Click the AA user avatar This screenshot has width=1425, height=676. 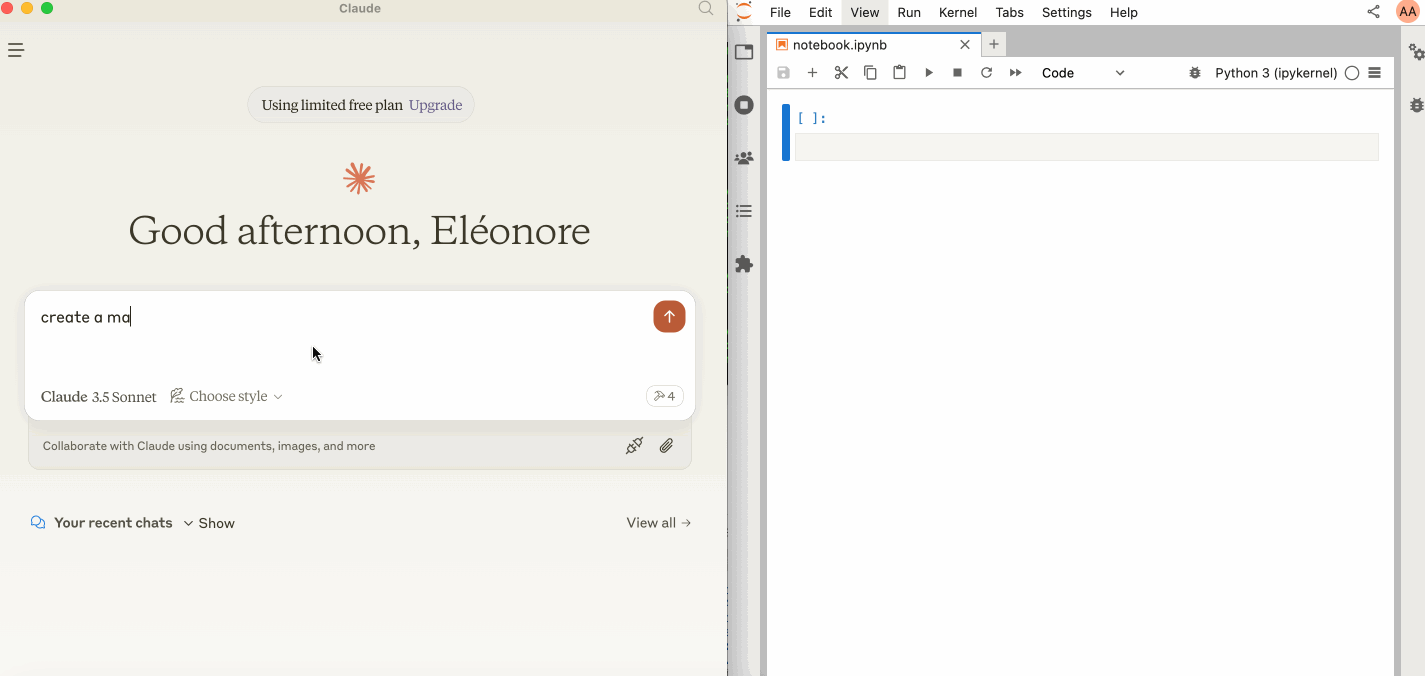1407,12
